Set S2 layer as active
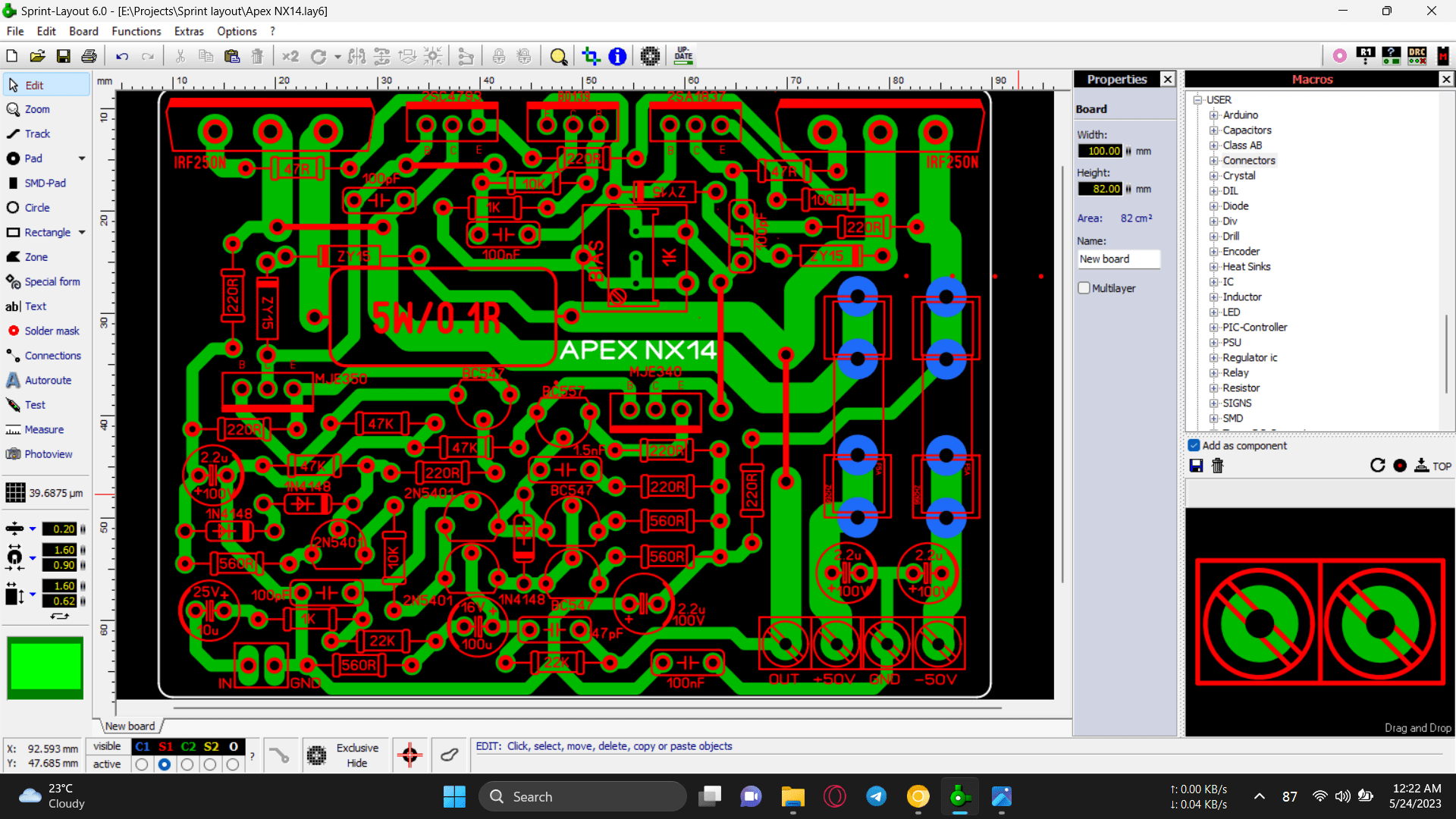The width and height of the screenshot is (1456, 819). (x=210, y=764)
